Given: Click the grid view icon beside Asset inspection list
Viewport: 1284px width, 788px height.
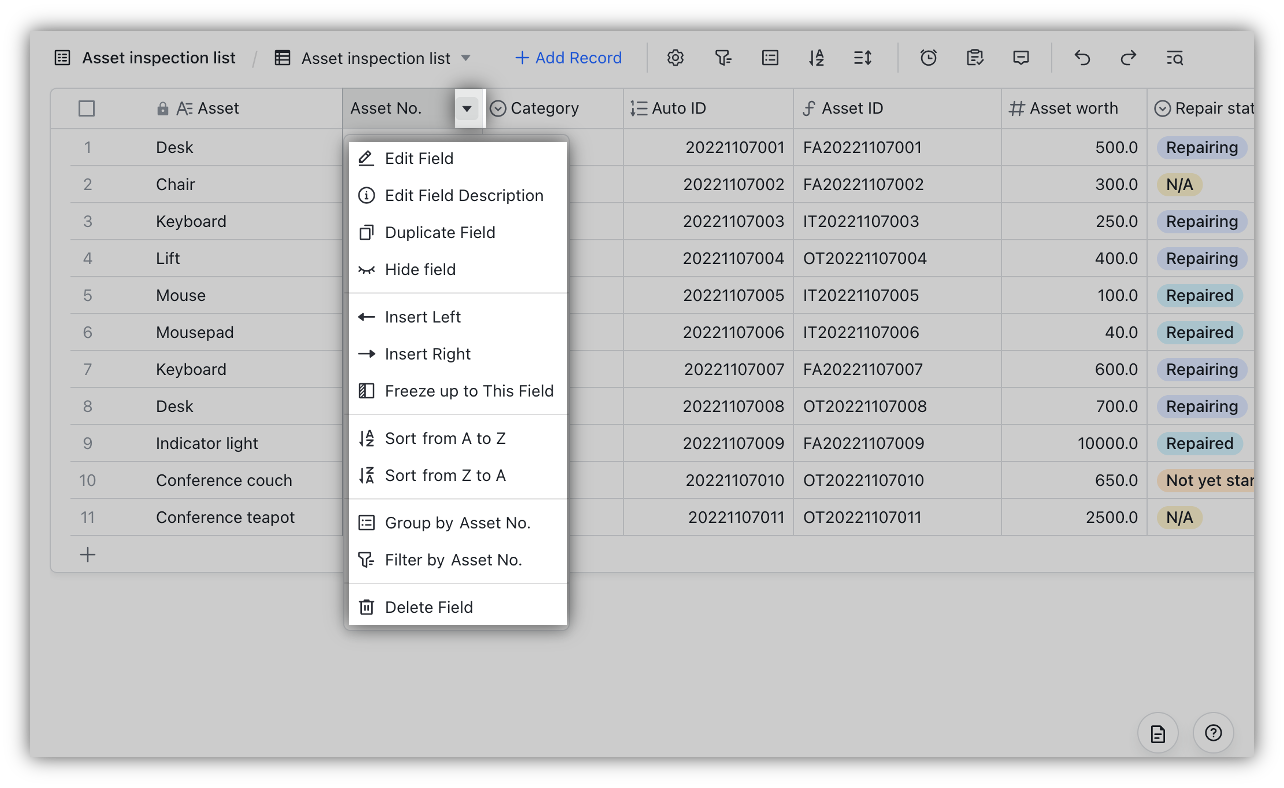Looking at the screenshot, I should 281,57.
